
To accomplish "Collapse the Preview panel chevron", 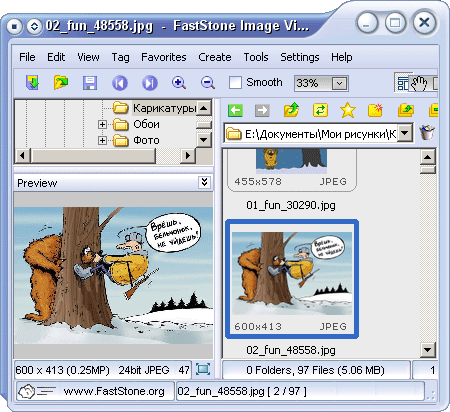I will 204,182.
